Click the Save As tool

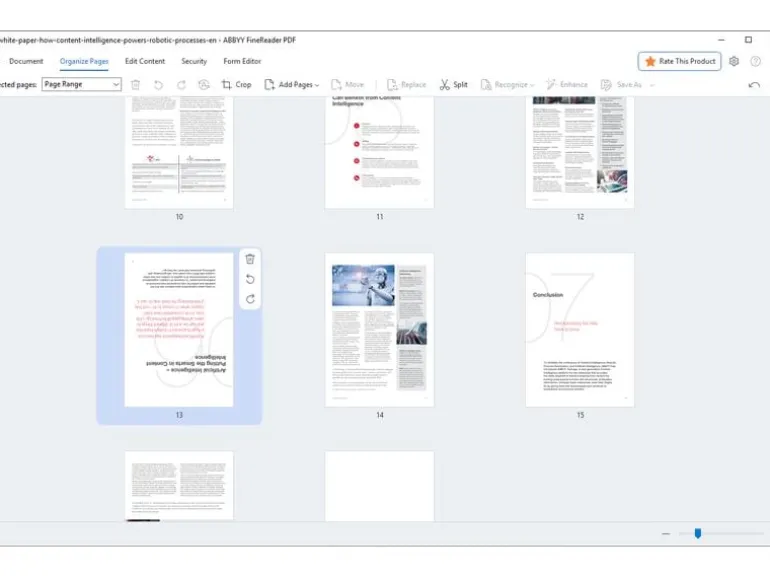(x=621, y=85)
